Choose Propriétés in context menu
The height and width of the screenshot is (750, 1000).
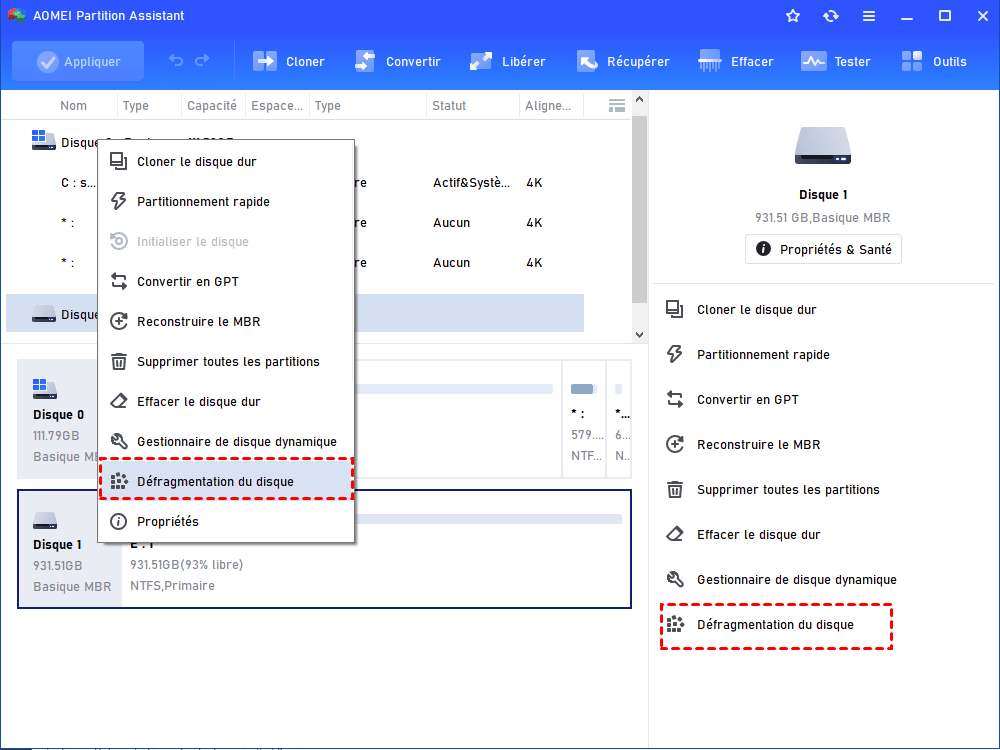[x=226, y=521]
